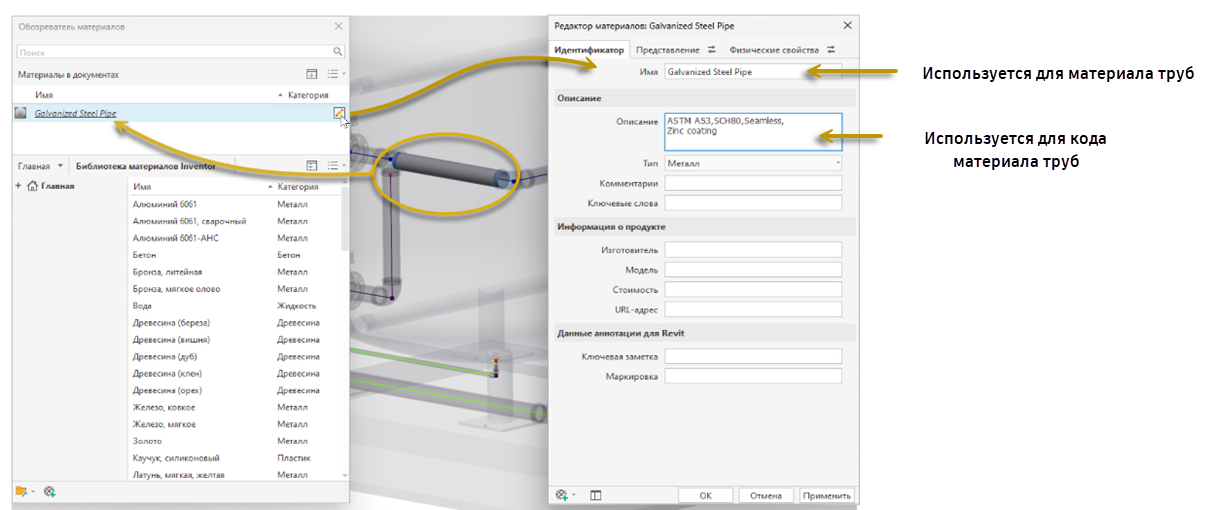Click the Ключевые слова input field
This screenshot has height=510, width=1208.
[753, 203]
